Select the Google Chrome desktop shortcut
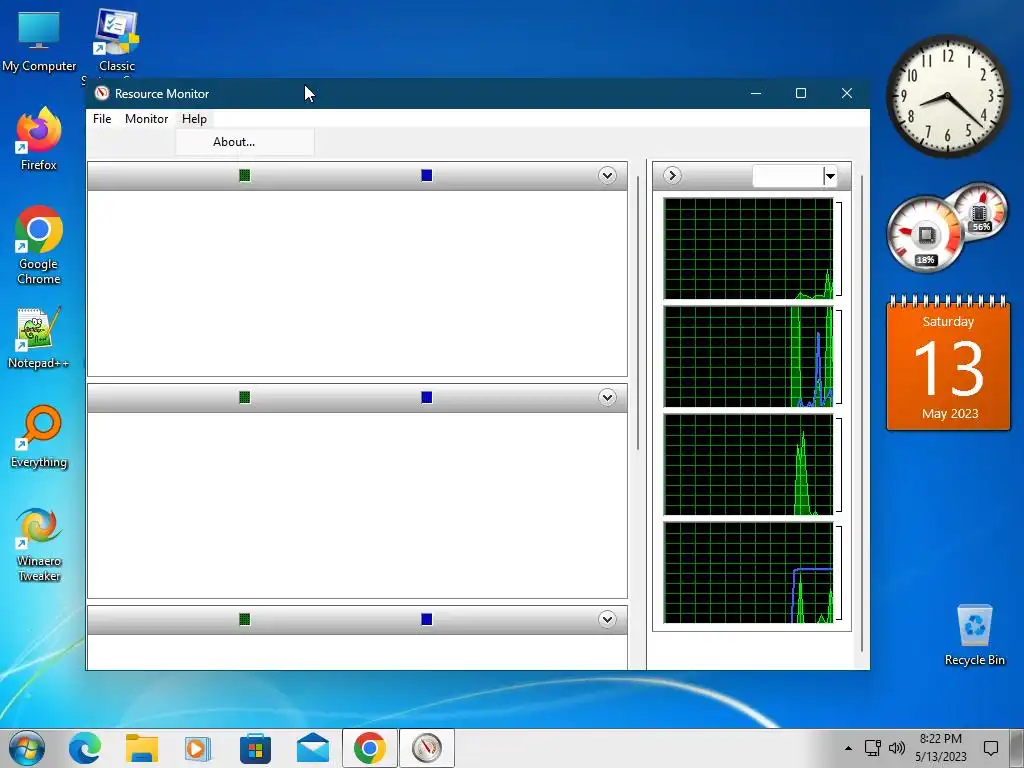 click(x=39, y=246)
